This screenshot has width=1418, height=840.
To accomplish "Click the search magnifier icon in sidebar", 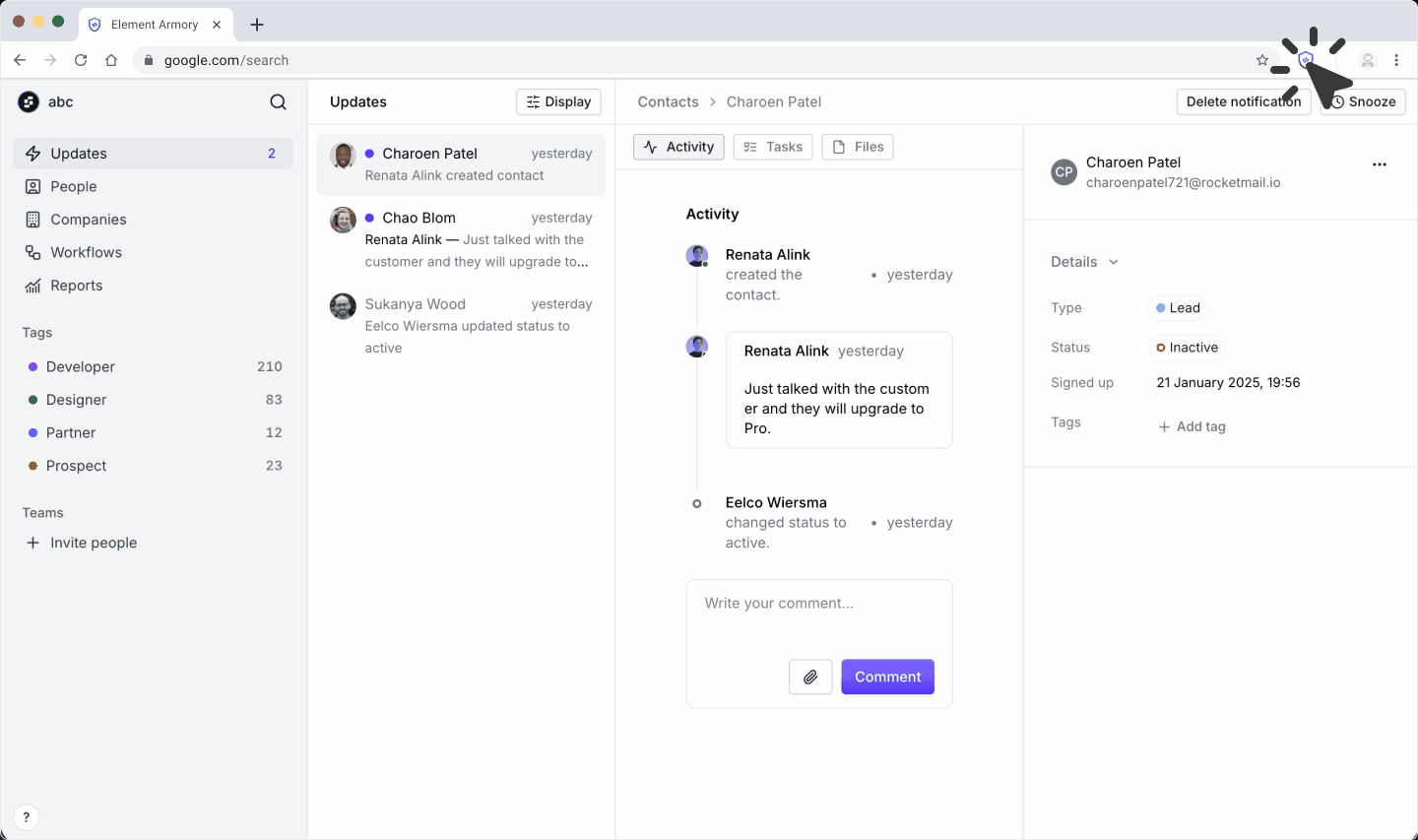I will 278,102.
